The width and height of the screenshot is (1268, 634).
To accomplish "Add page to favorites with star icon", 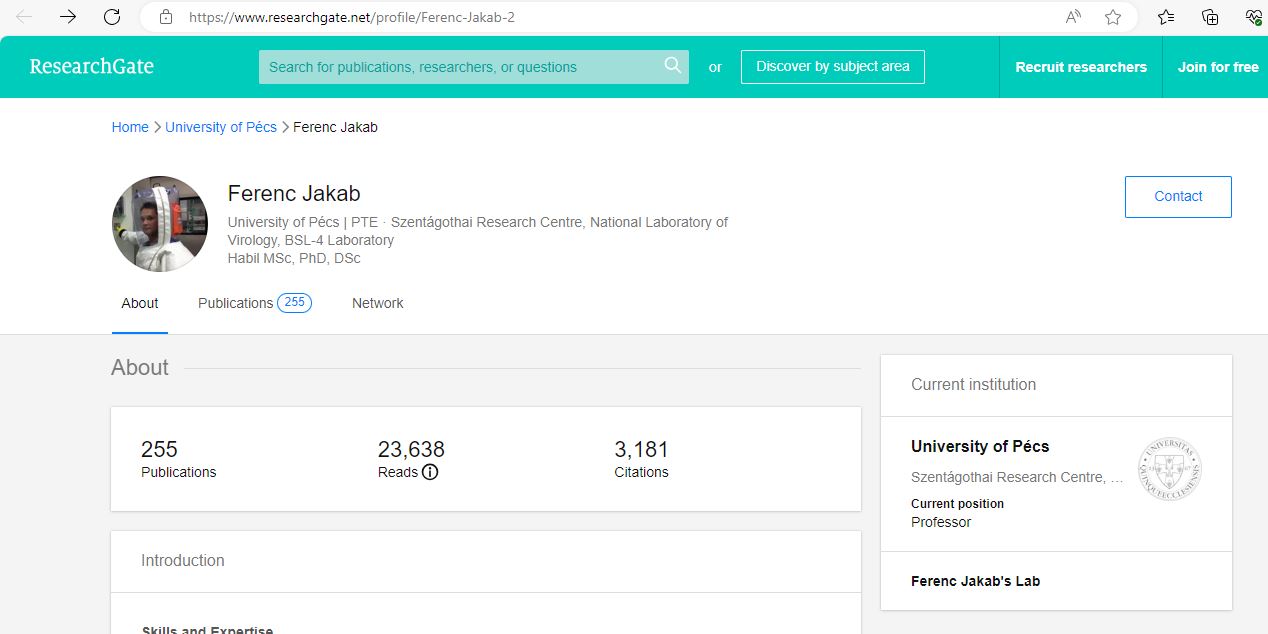I will (1113, 17).
